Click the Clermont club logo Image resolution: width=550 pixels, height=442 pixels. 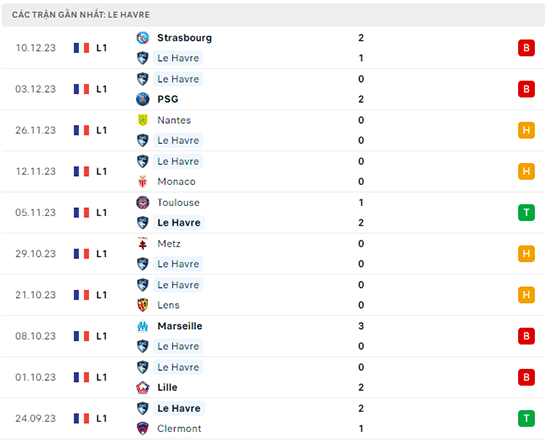[143, 429]
